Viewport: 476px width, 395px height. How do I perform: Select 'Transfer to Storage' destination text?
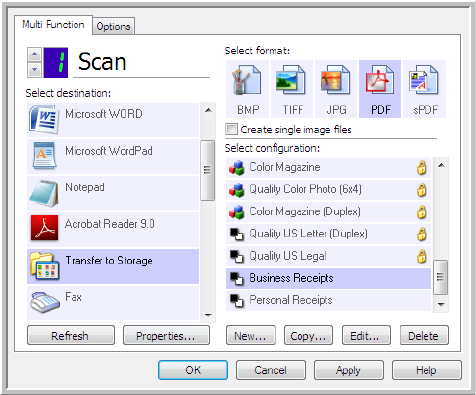pyautogui.click(x=109, y=260)
